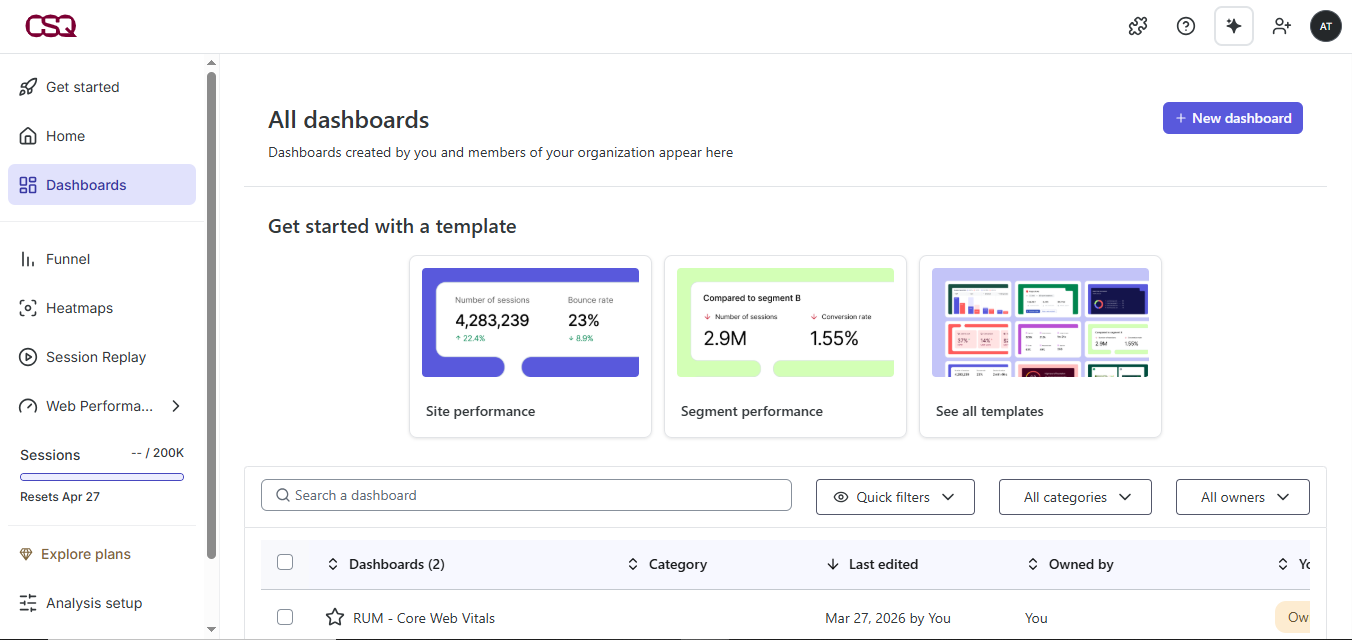Click the CSQ logo

[51, 26]
